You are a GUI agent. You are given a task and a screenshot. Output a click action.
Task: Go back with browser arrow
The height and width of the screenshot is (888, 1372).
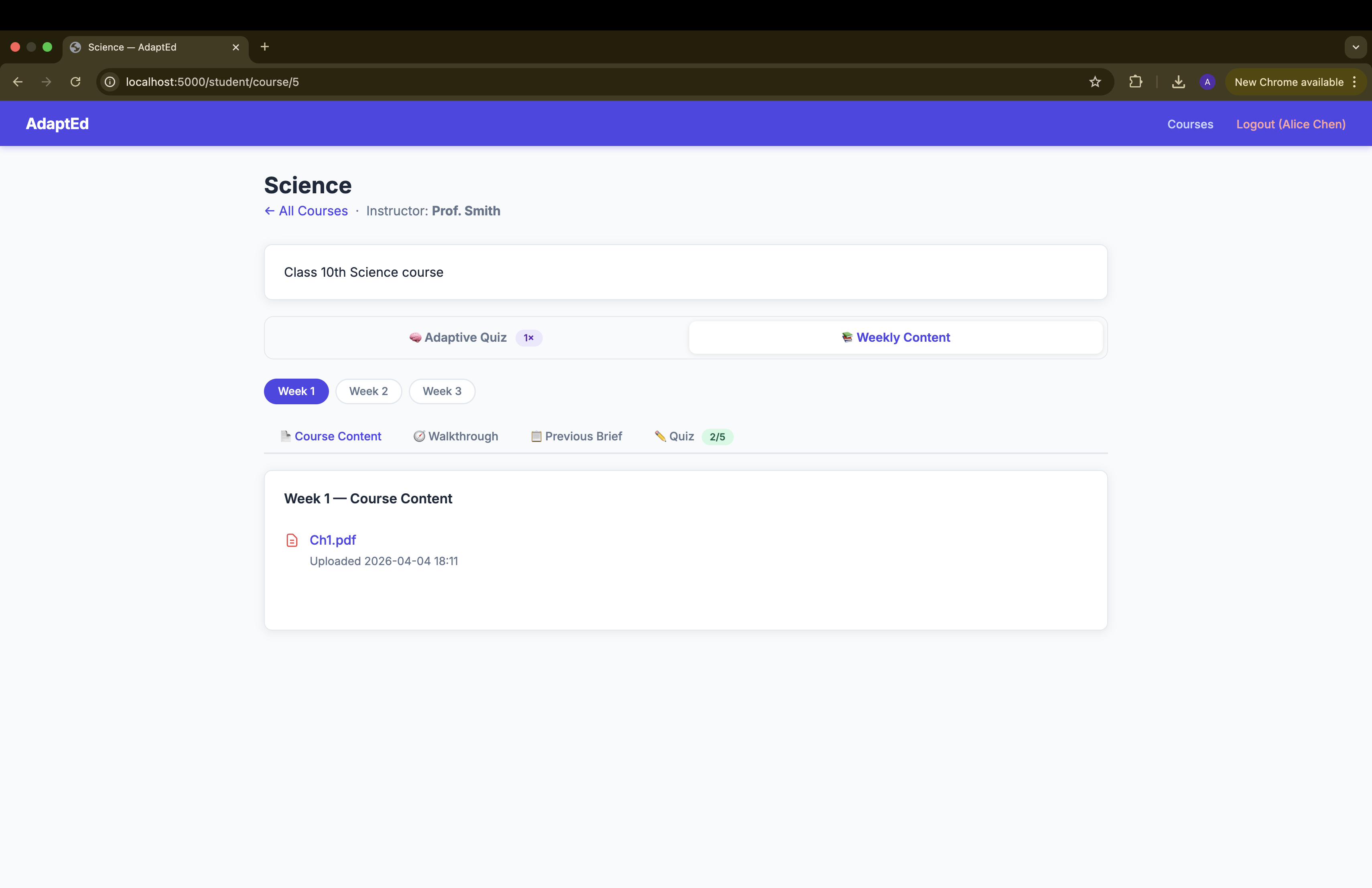pos(18,82)
